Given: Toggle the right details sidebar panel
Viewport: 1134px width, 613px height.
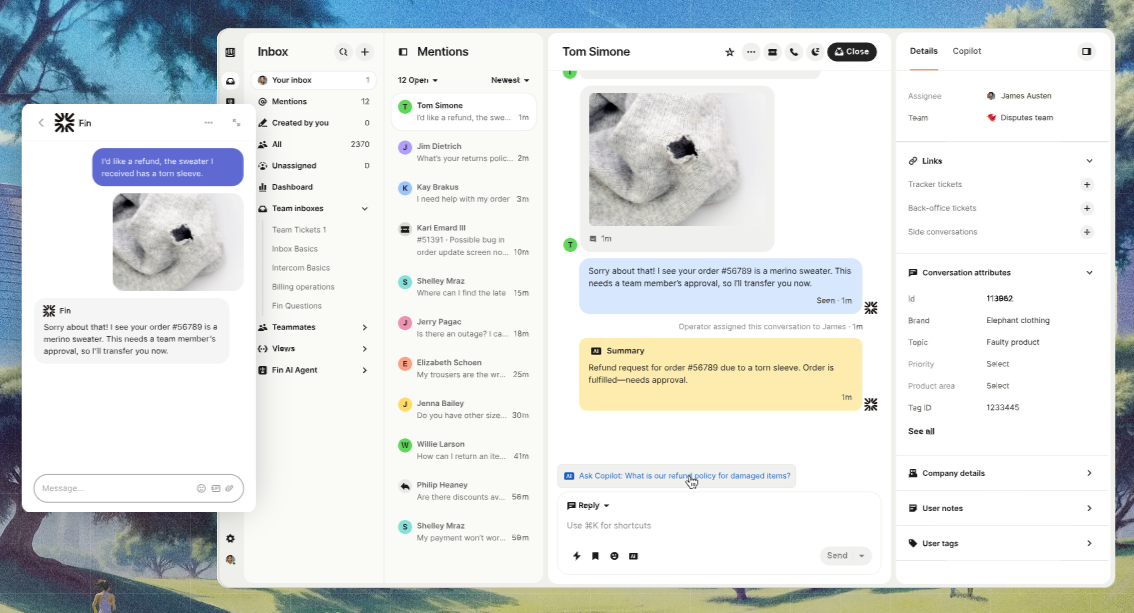Looking at the screenshot, I should (x=1086, y=51).
